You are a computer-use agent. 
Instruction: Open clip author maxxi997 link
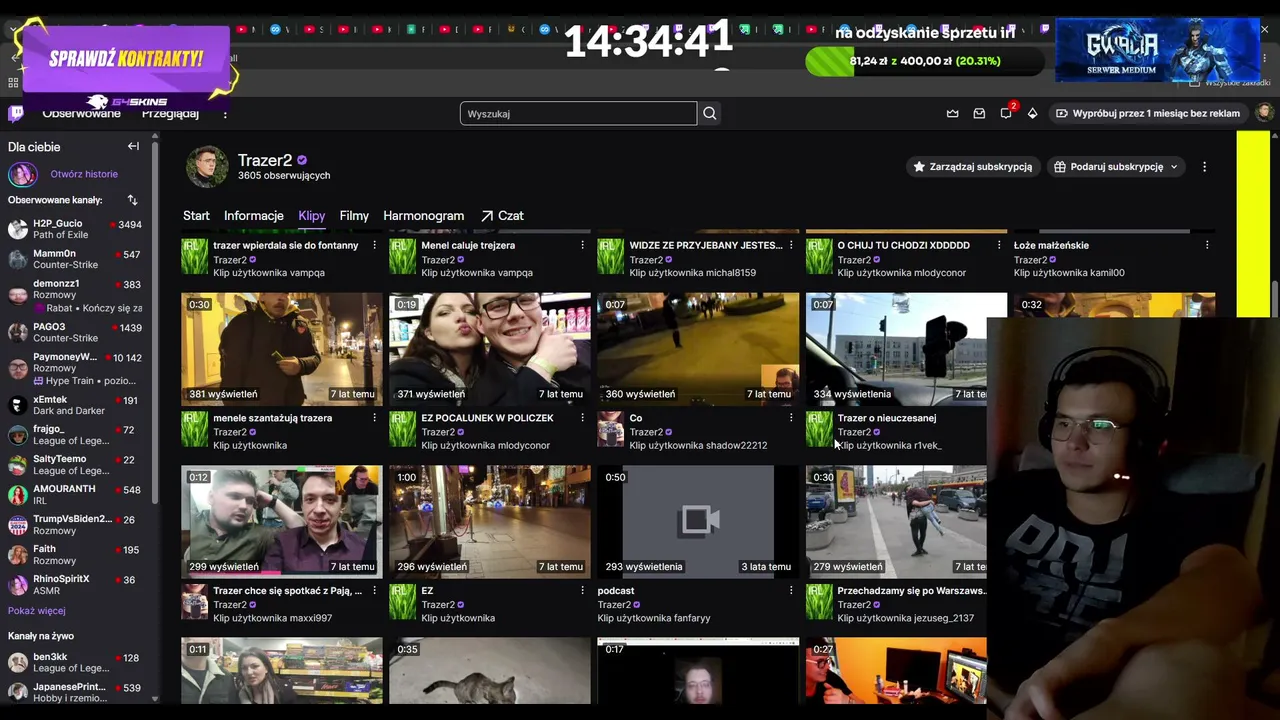pos(272,619)
